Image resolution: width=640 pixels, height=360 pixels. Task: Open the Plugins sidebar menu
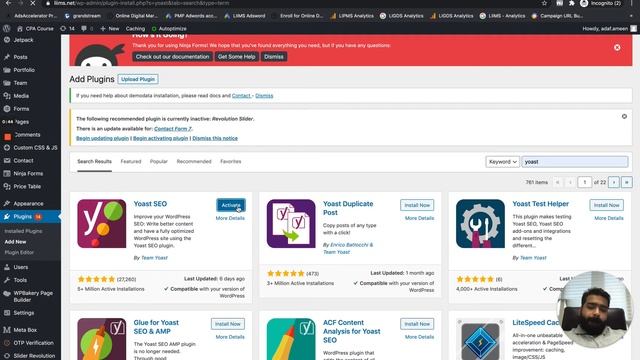[x=29, y=216]
